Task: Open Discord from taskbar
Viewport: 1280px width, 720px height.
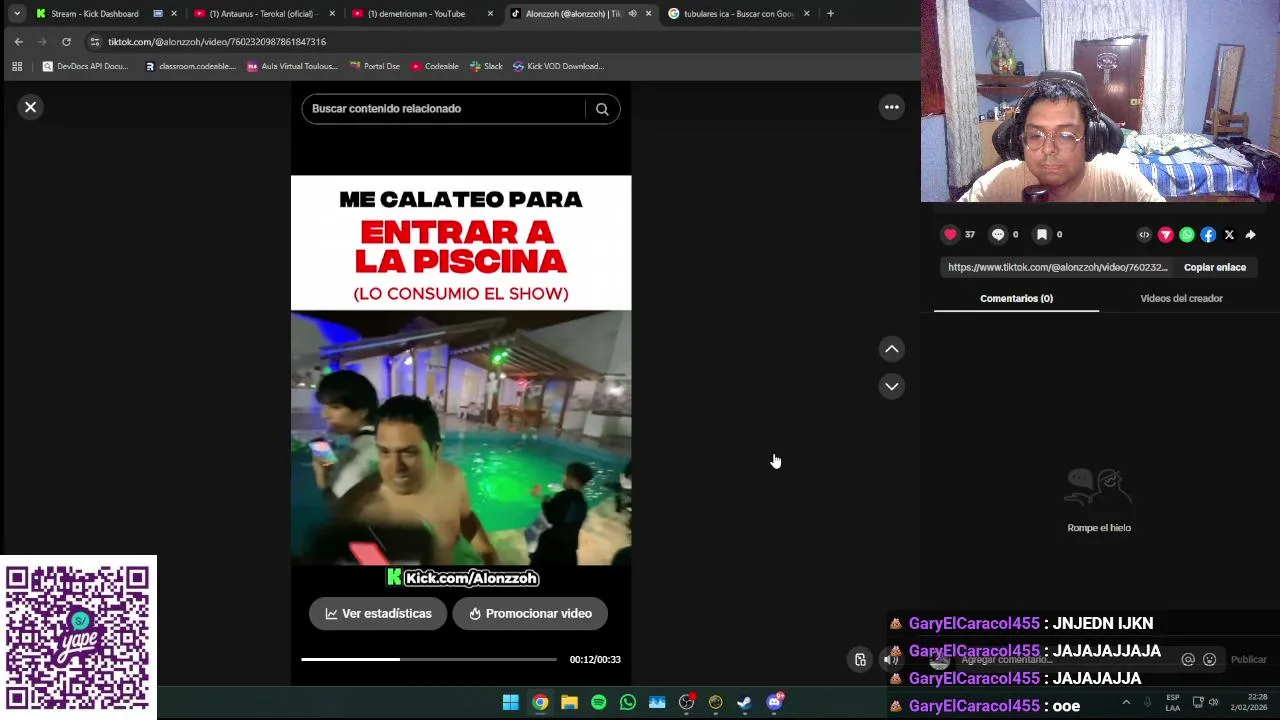Action: coord(774,703)
